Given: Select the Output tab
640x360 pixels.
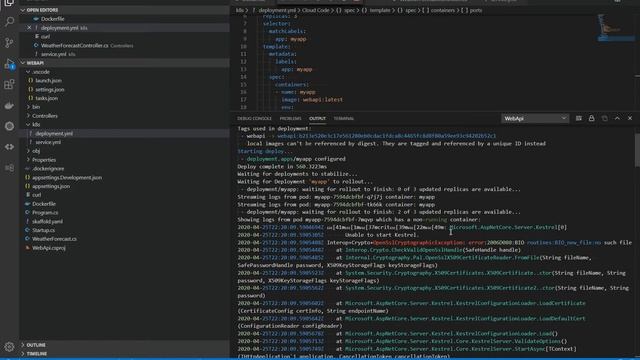Looking at the screenshot, I should 317,118.
